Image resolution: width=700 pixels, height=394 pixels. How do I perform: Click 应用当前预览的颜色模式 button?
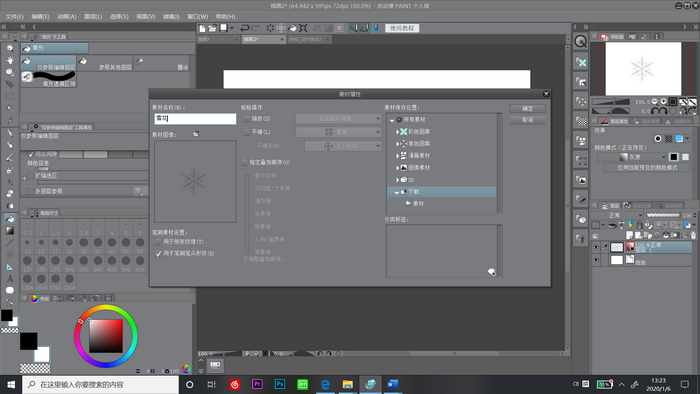click(647, 168)
